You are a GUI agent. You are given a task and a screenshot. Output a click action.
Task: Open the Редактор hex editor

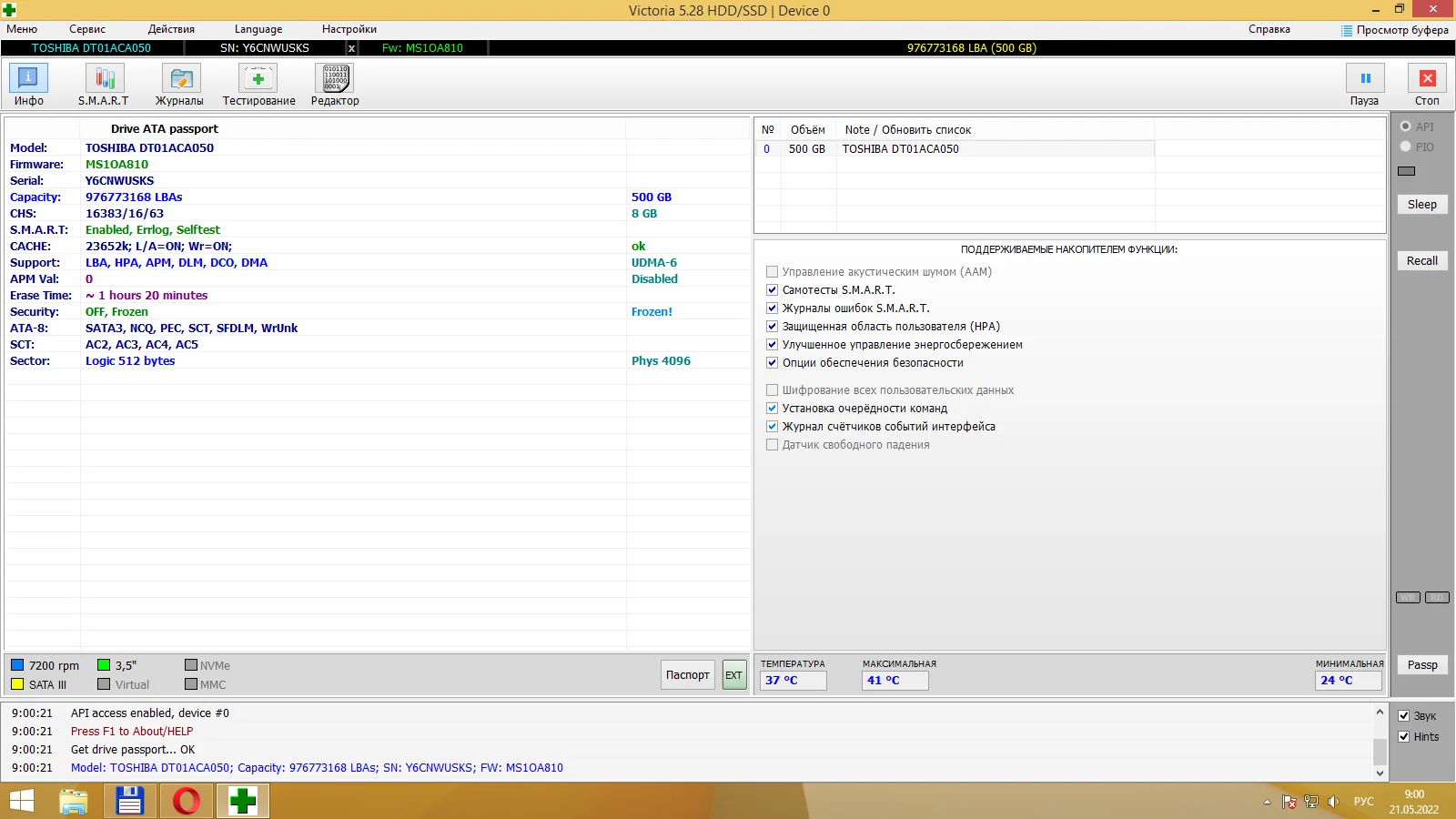click(x=335, y=85)
